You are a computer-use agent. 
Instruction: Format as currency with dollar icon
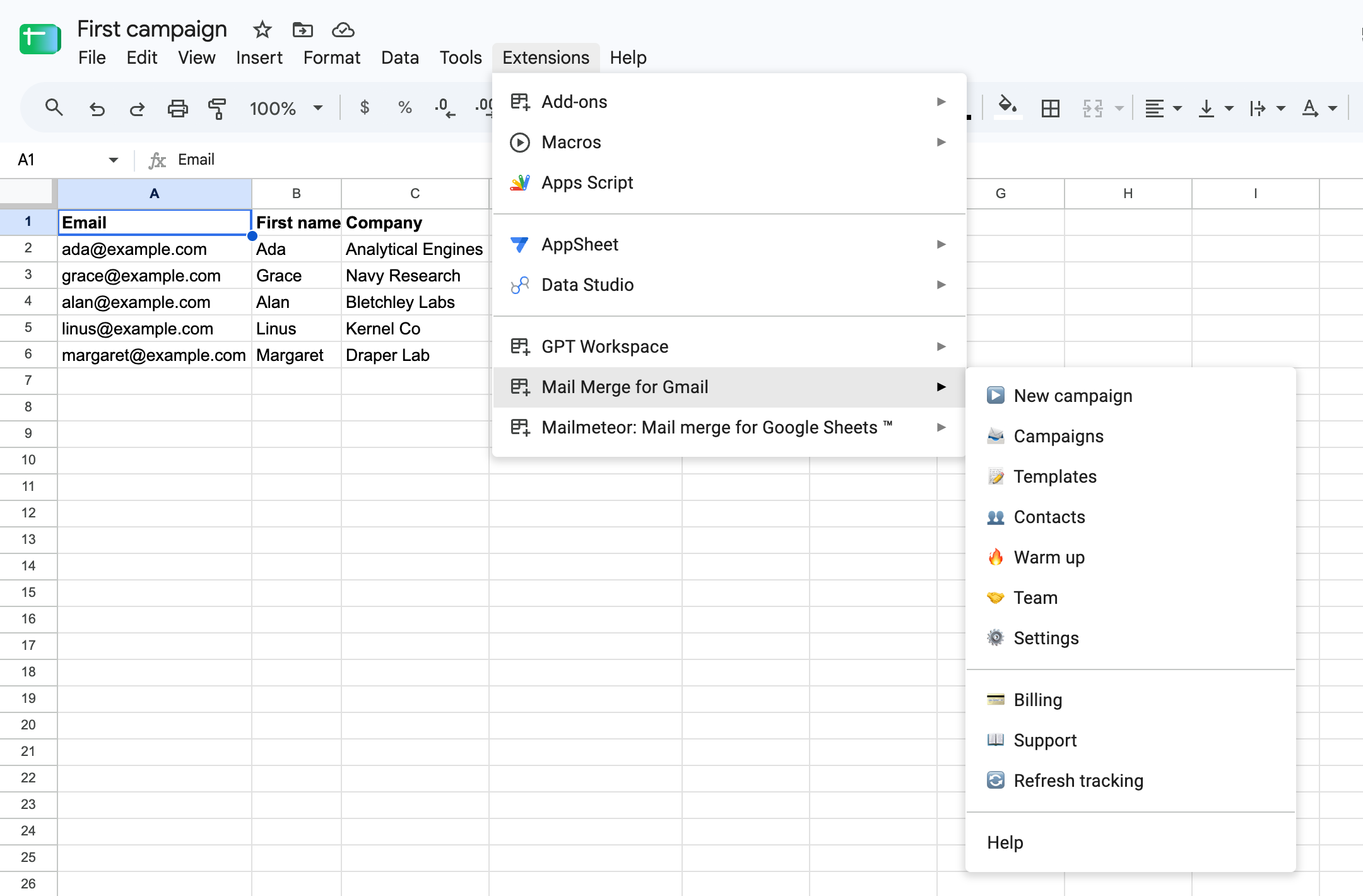click(x=364, y=108)
